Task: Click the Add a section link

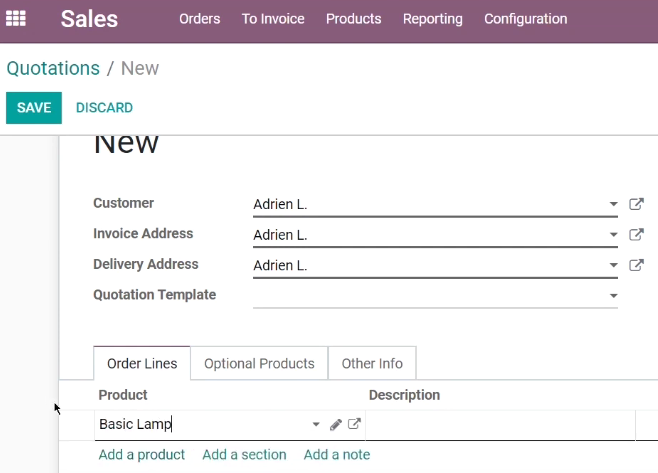Action: [x=244, y=455]
